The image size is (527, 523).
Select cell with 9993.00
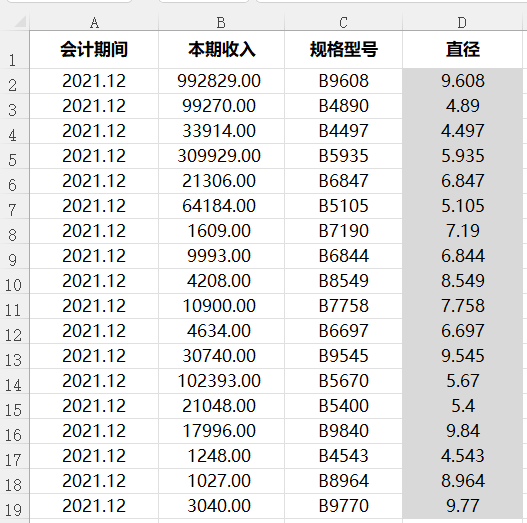click(221, 256)
